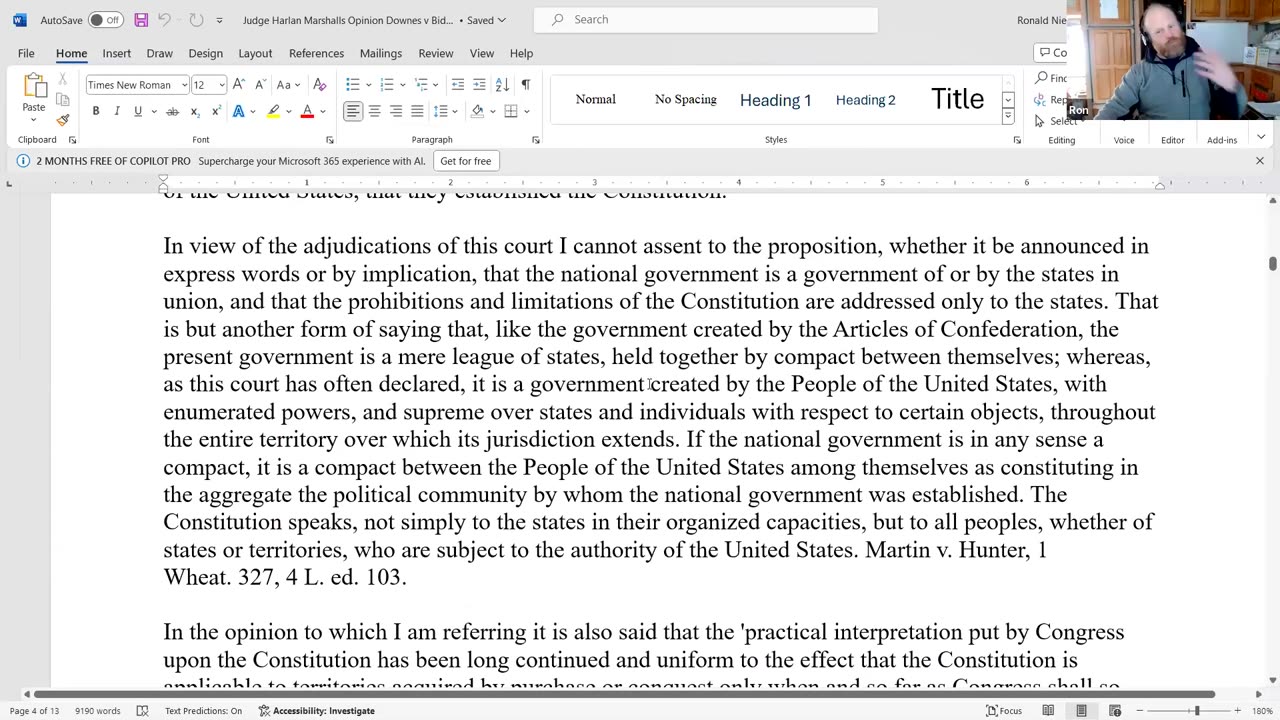The width and height of the screenshot is (1280, 720).
Task: Toggle Align Left button
Action: [353, 111]
